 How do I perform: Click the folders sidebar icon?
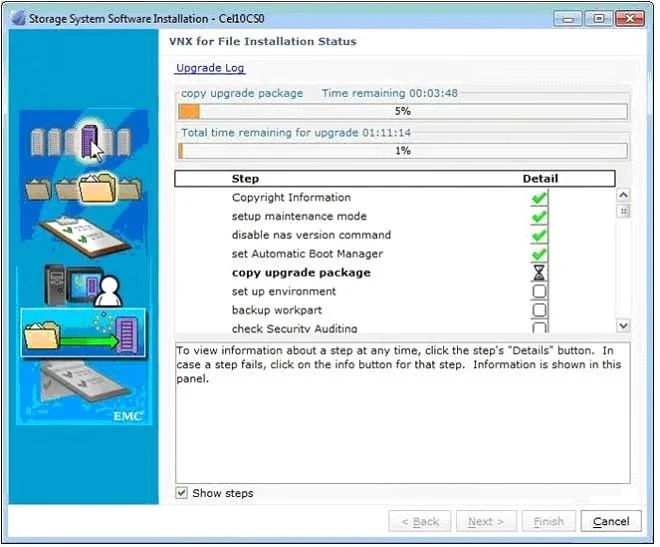click(x=83, y=188)
